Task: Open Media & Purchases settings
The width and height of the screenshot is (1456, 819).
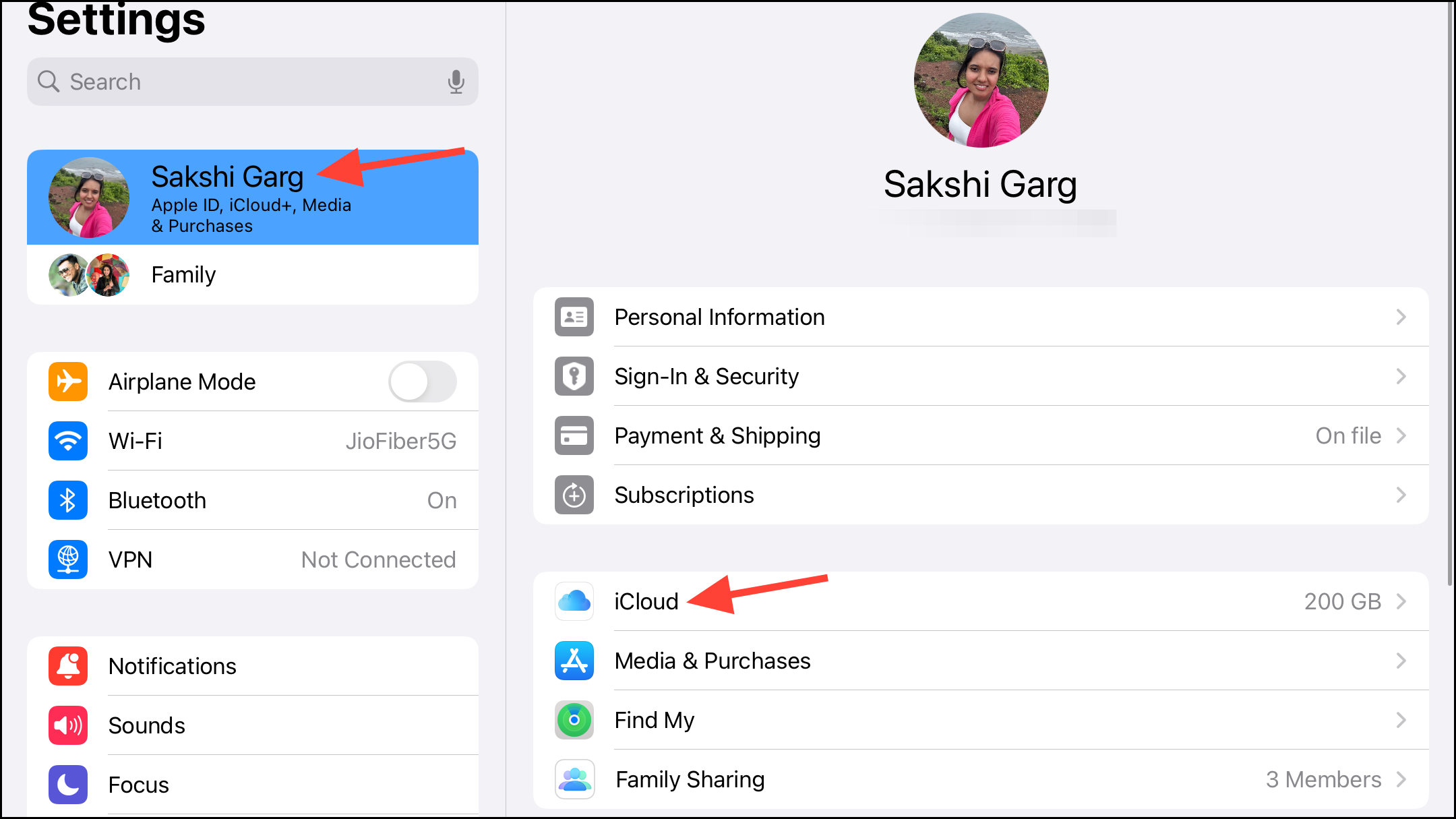Action: 712,661
